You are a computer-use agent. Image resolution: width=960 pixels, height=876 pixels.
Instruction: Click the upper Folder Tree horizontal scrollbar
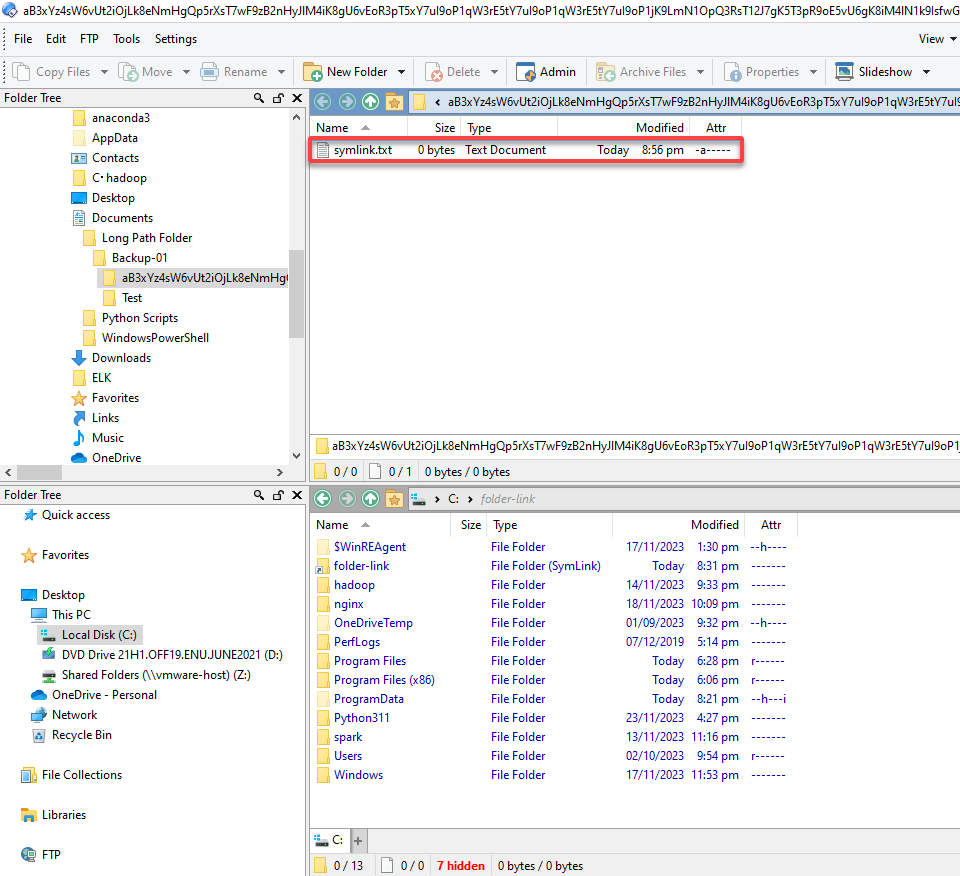(144, 472)
